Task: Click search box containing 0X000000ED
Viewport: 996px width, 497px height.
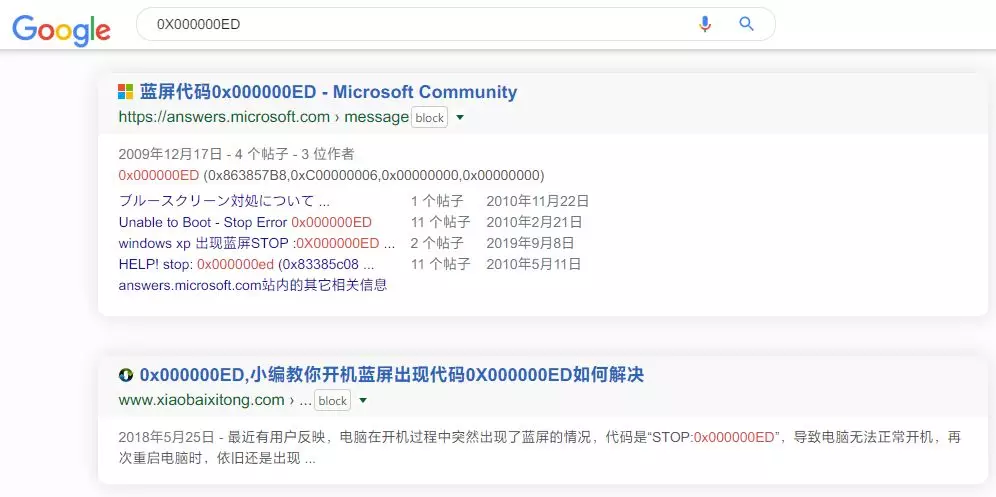Action: (x=455, y=24)
